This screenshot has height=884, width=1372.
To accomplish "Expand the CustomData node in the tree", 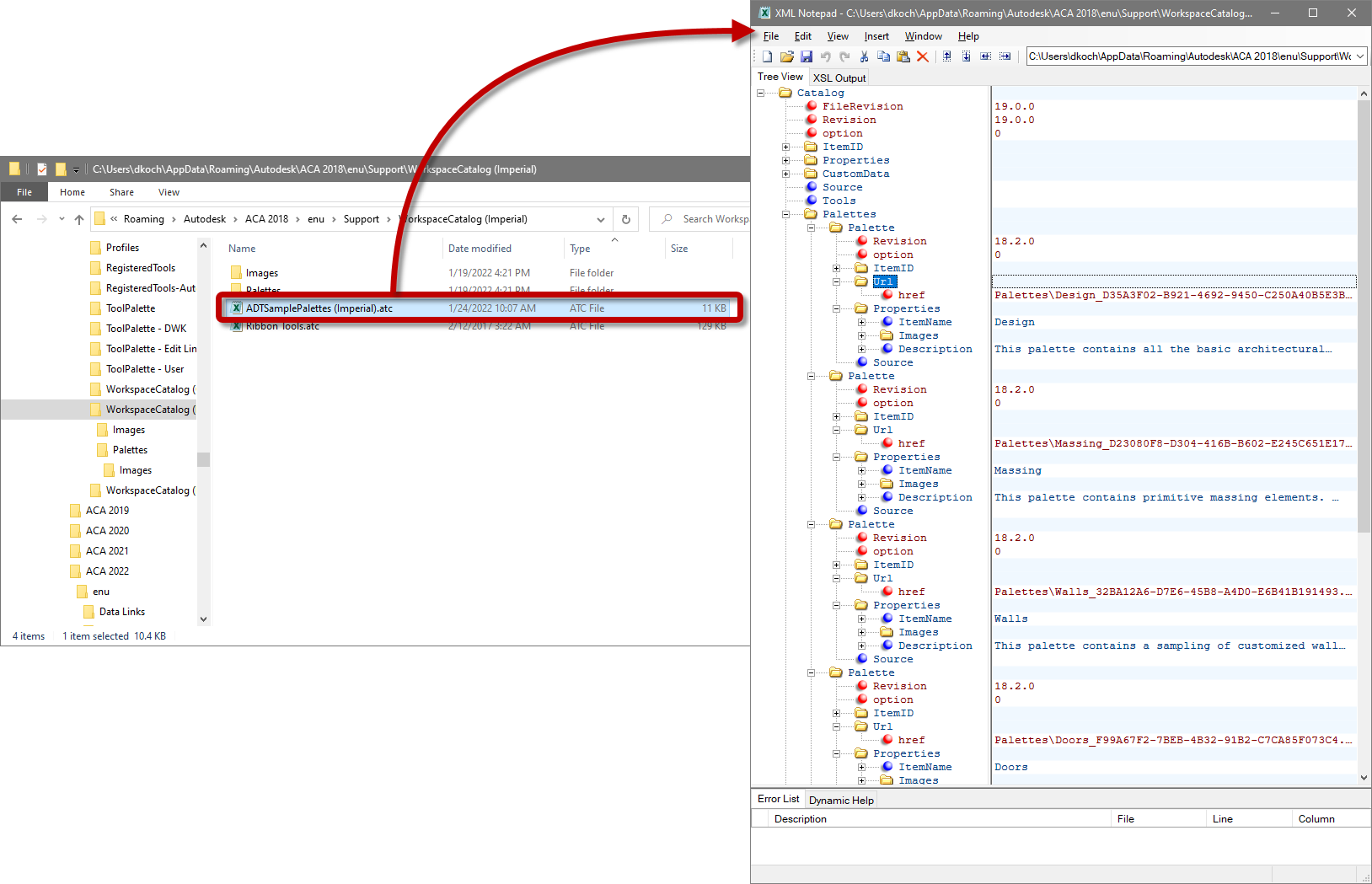I will (x=786, y=174).
